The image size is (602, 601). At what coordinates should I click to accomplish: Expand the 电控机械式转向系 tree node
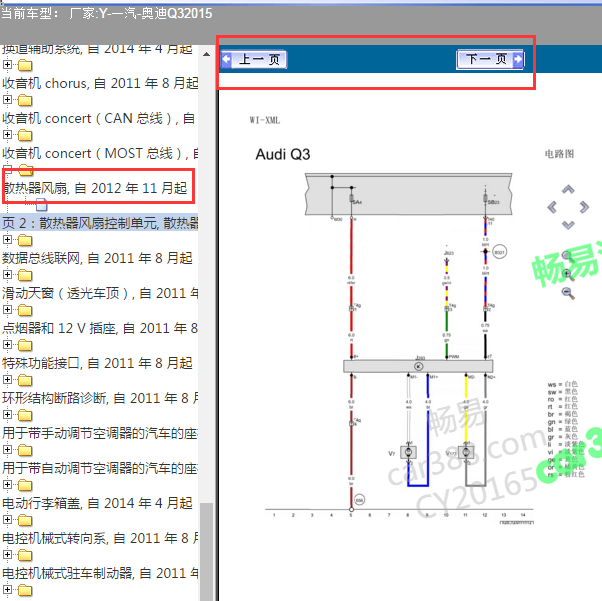[7, 520]
